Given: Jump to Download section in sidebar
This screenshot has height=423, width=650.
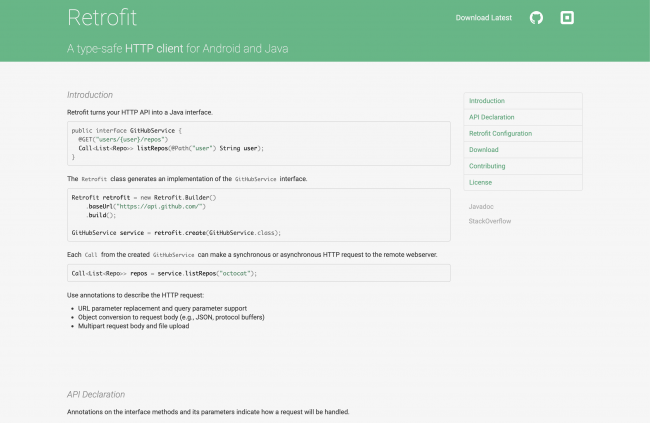Looking at the screenshot, I should (x=523, y=150).
